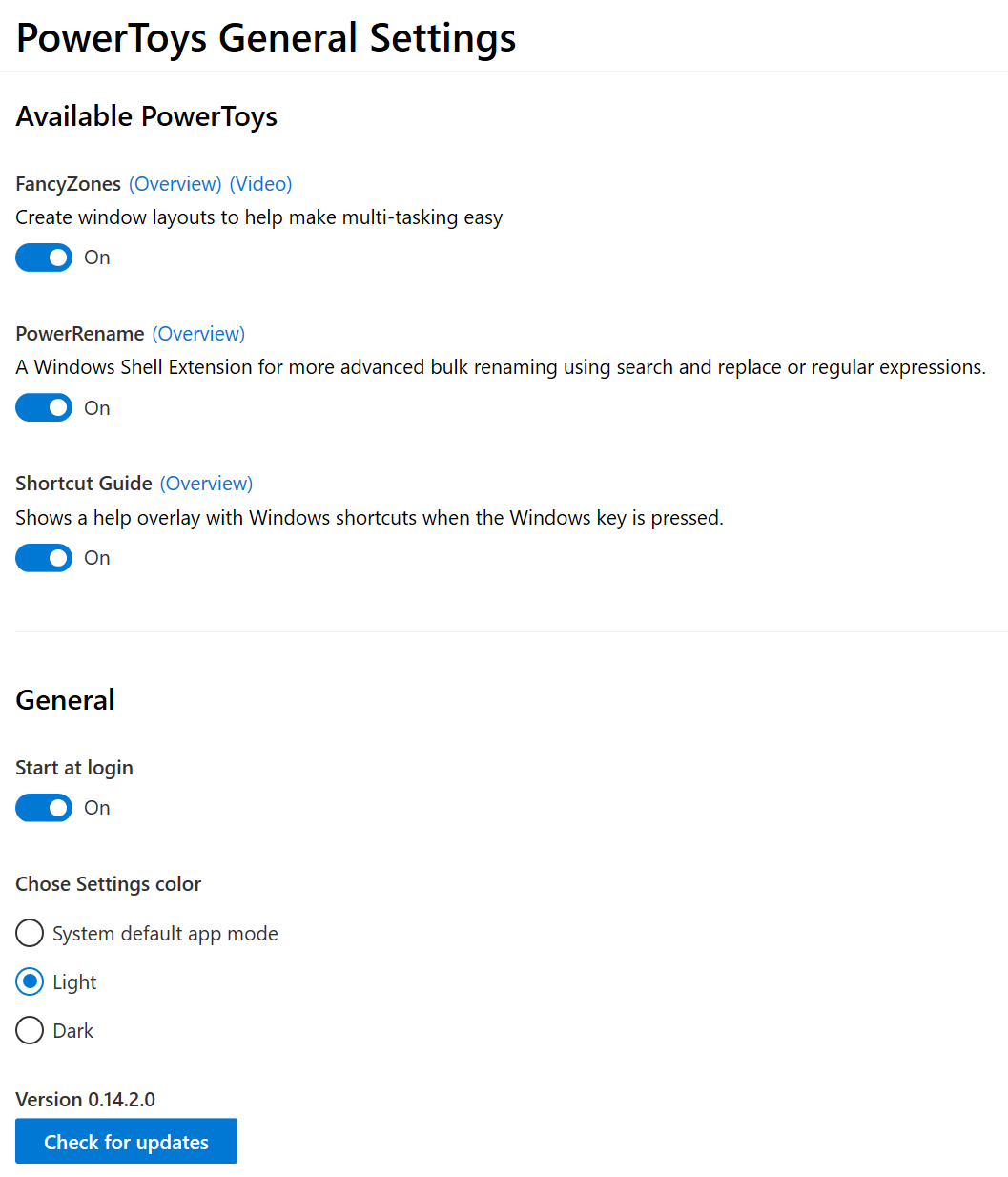Select the System default app mode option
Image resolution: width=1008 pixels, height=1177 pixels.
(x=29, y=933)
